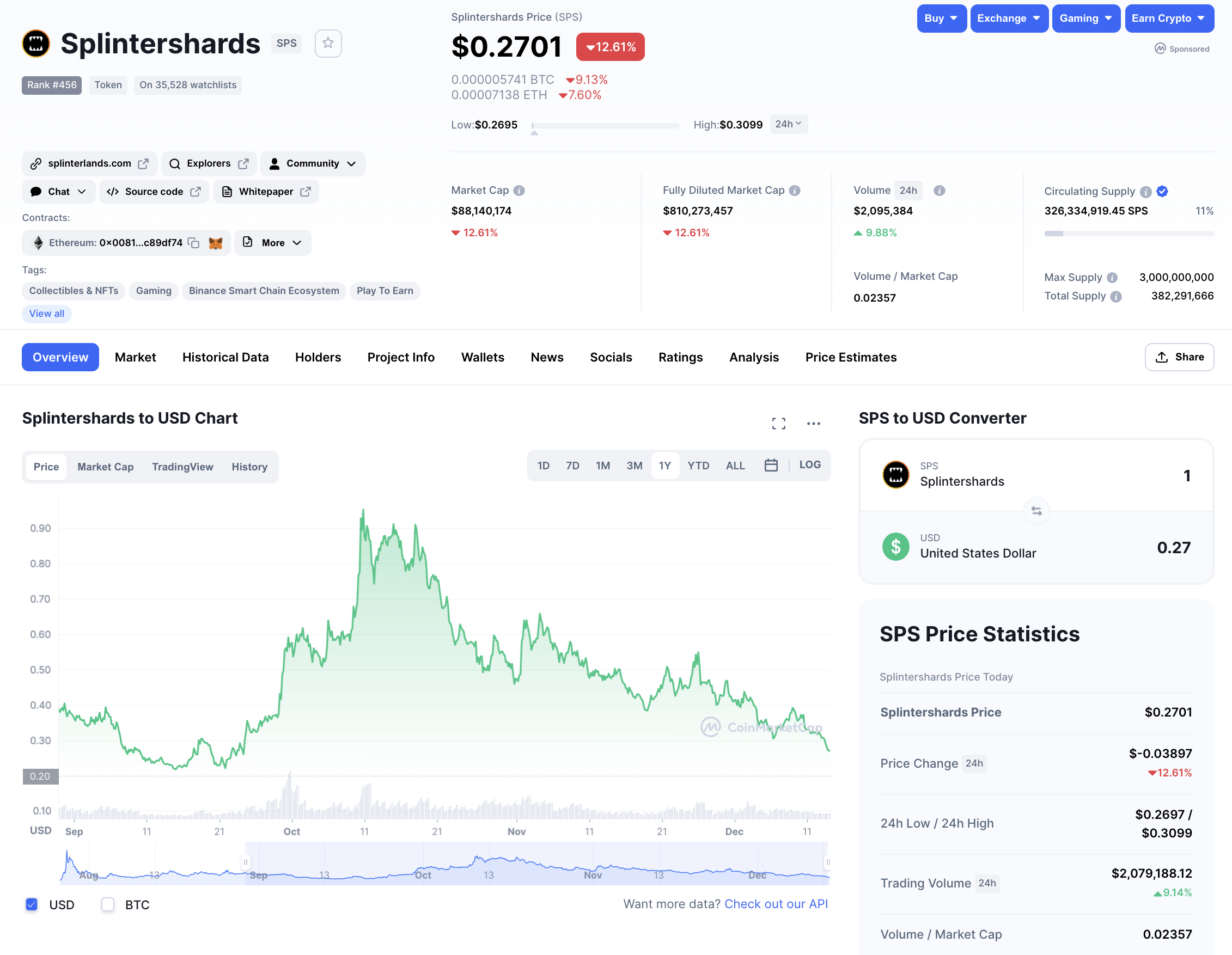Image resolution: width=1232 pixels, height=955 pixels.
Task: Open splinterlands.com website link
Action: [90, 163]
